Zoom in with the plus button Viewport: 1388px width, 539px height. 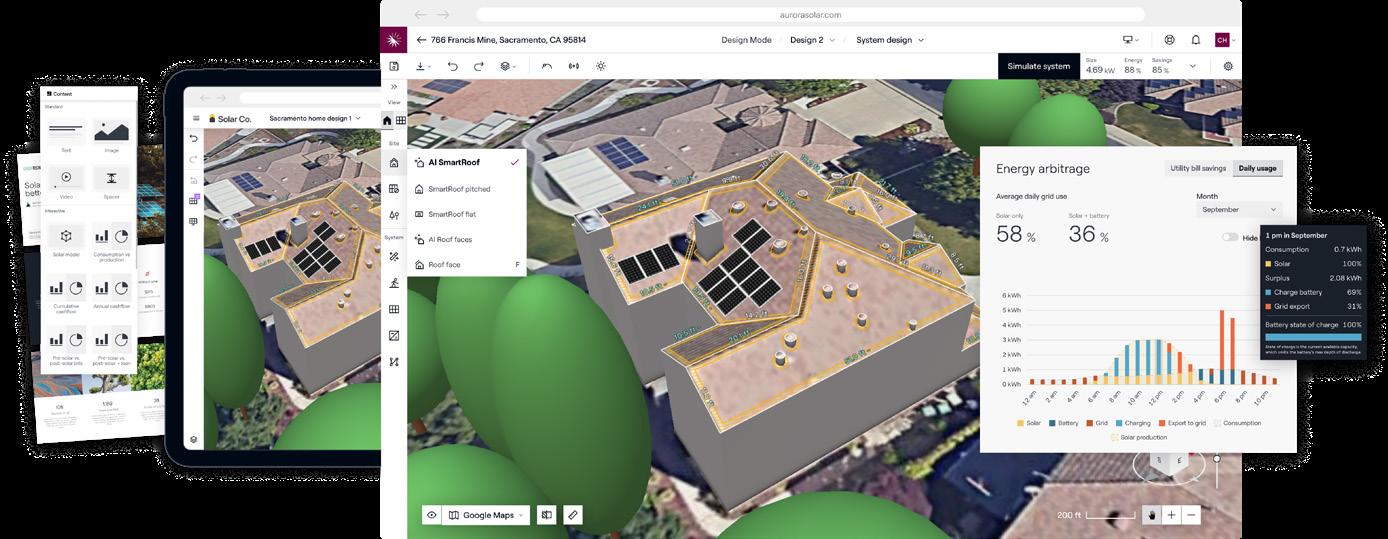(1171, 515)
